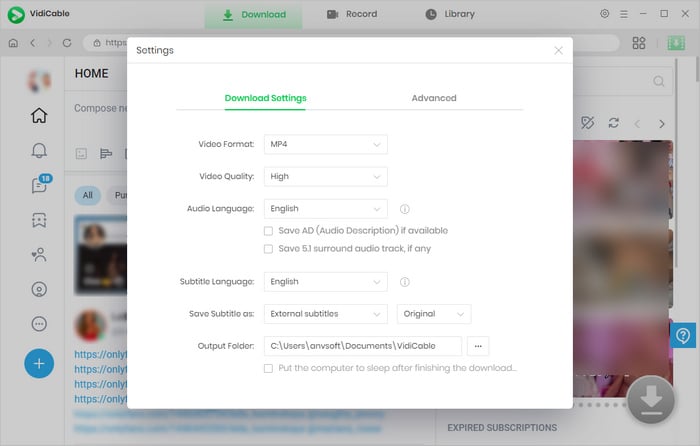
Task: Click the first https://only link in post
Action: pyautogui.click(x=100, y=354)
